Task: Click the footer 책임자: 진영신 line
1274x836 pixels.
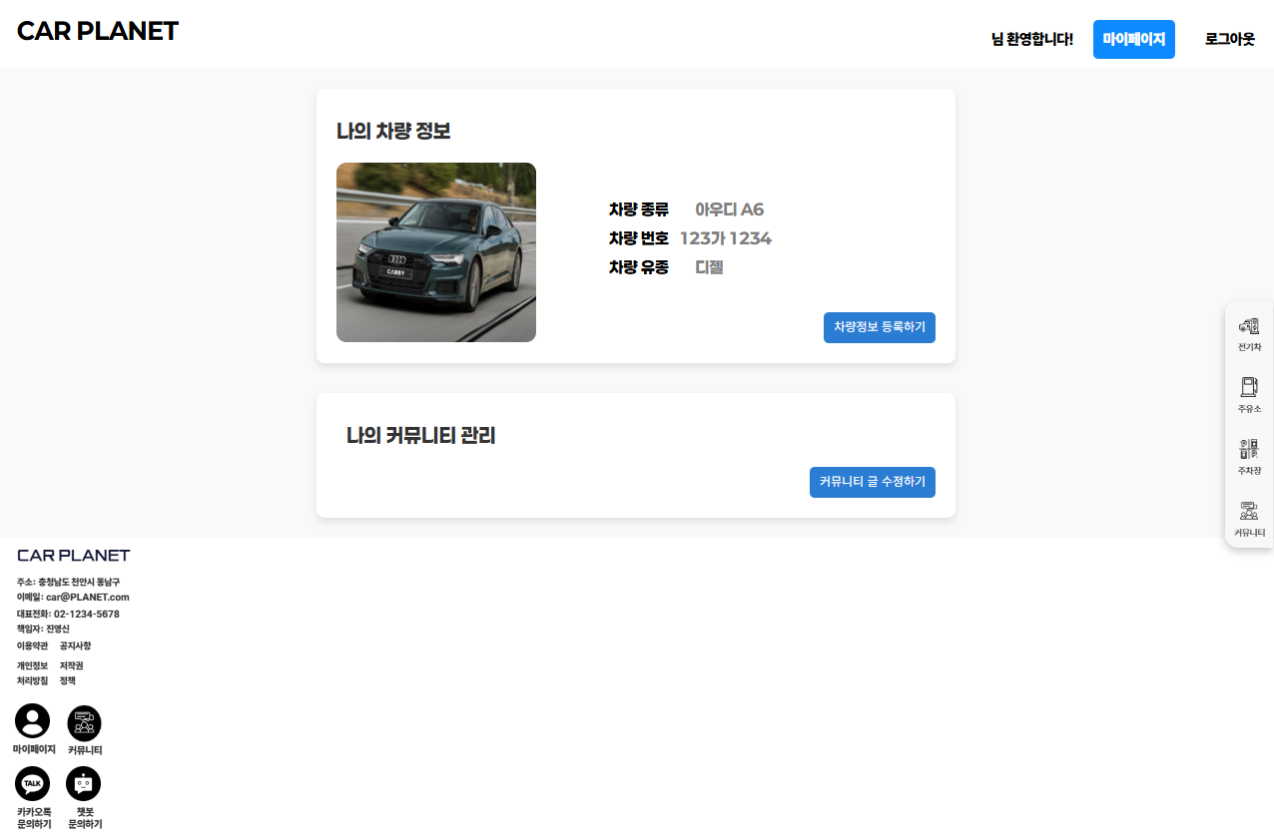Action: [x=43, y=629]
